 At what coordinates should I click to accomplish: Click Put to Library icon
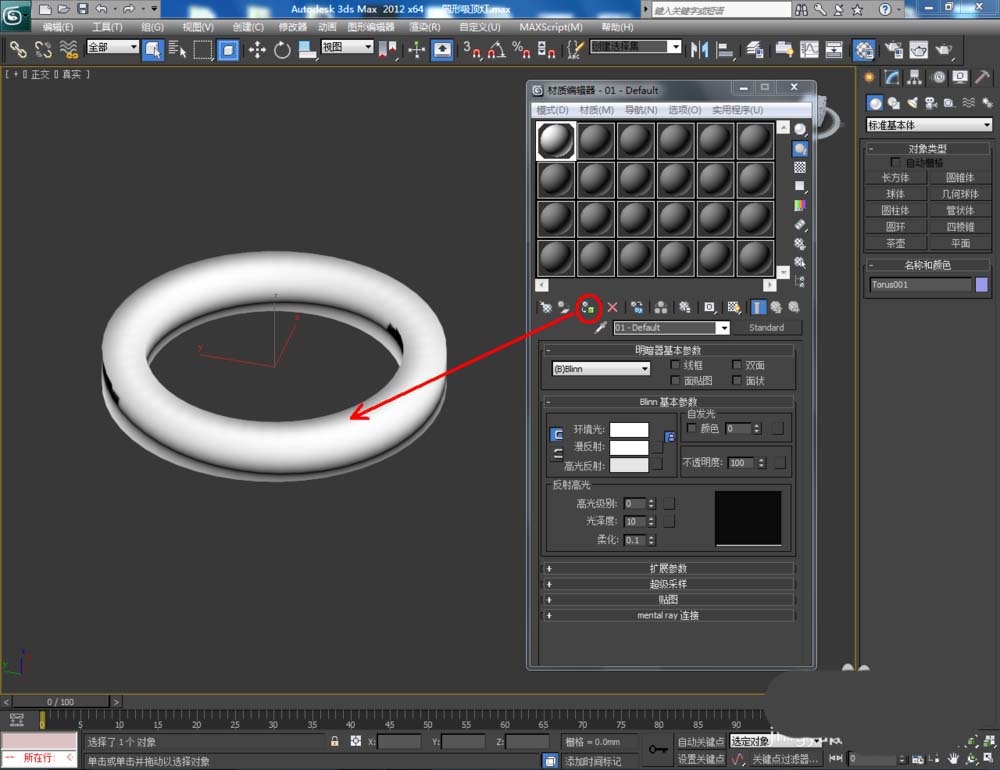(684, 308)
